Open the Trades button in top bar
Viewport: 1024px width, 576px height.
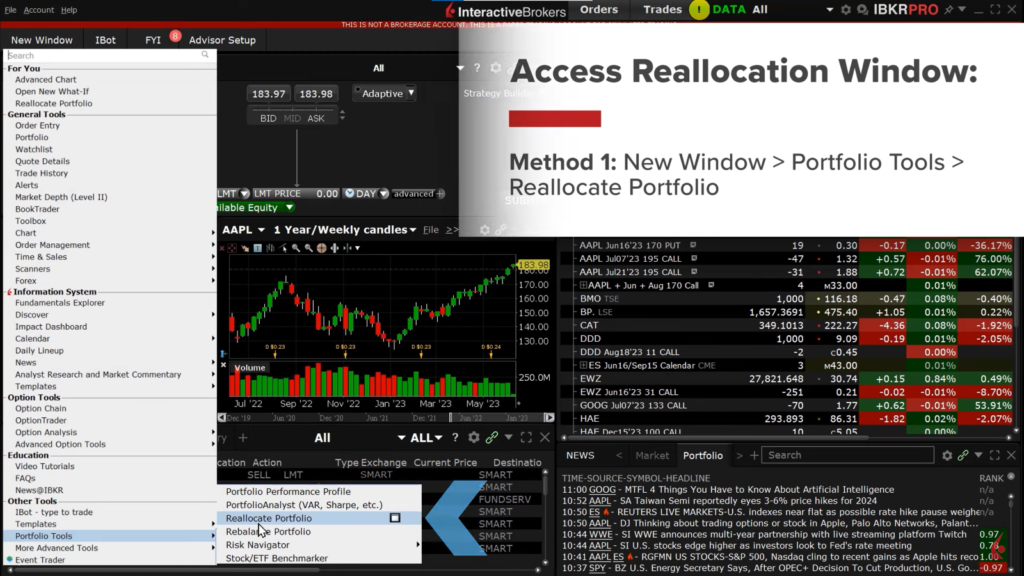point(662,10)
